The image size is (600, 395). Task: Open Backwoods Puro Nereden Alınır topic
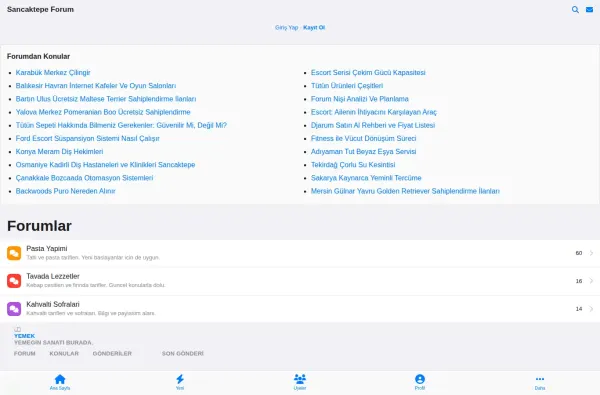tap(65, 191)
